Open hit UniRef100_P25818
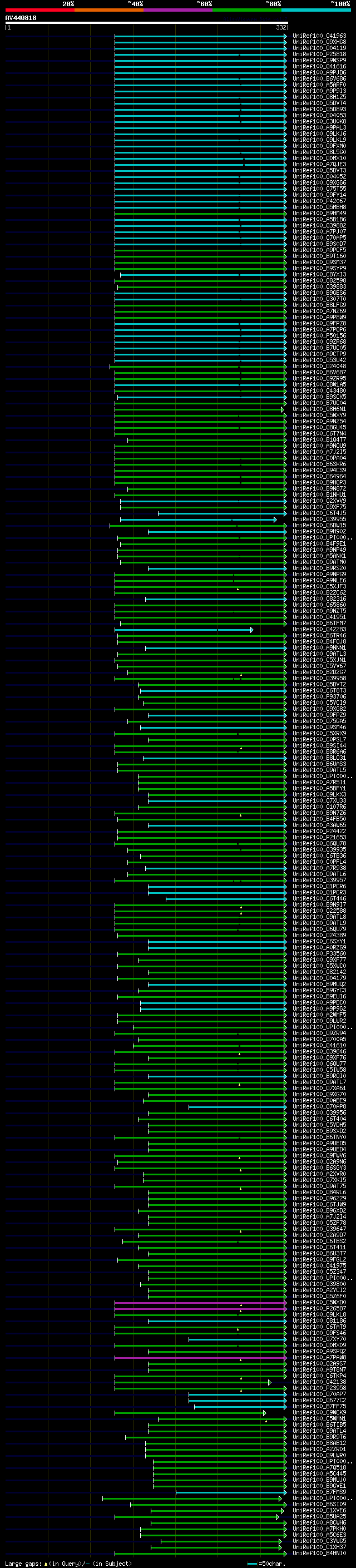Viewport: 356px width, 1568px height. click(x=319, y=54)
